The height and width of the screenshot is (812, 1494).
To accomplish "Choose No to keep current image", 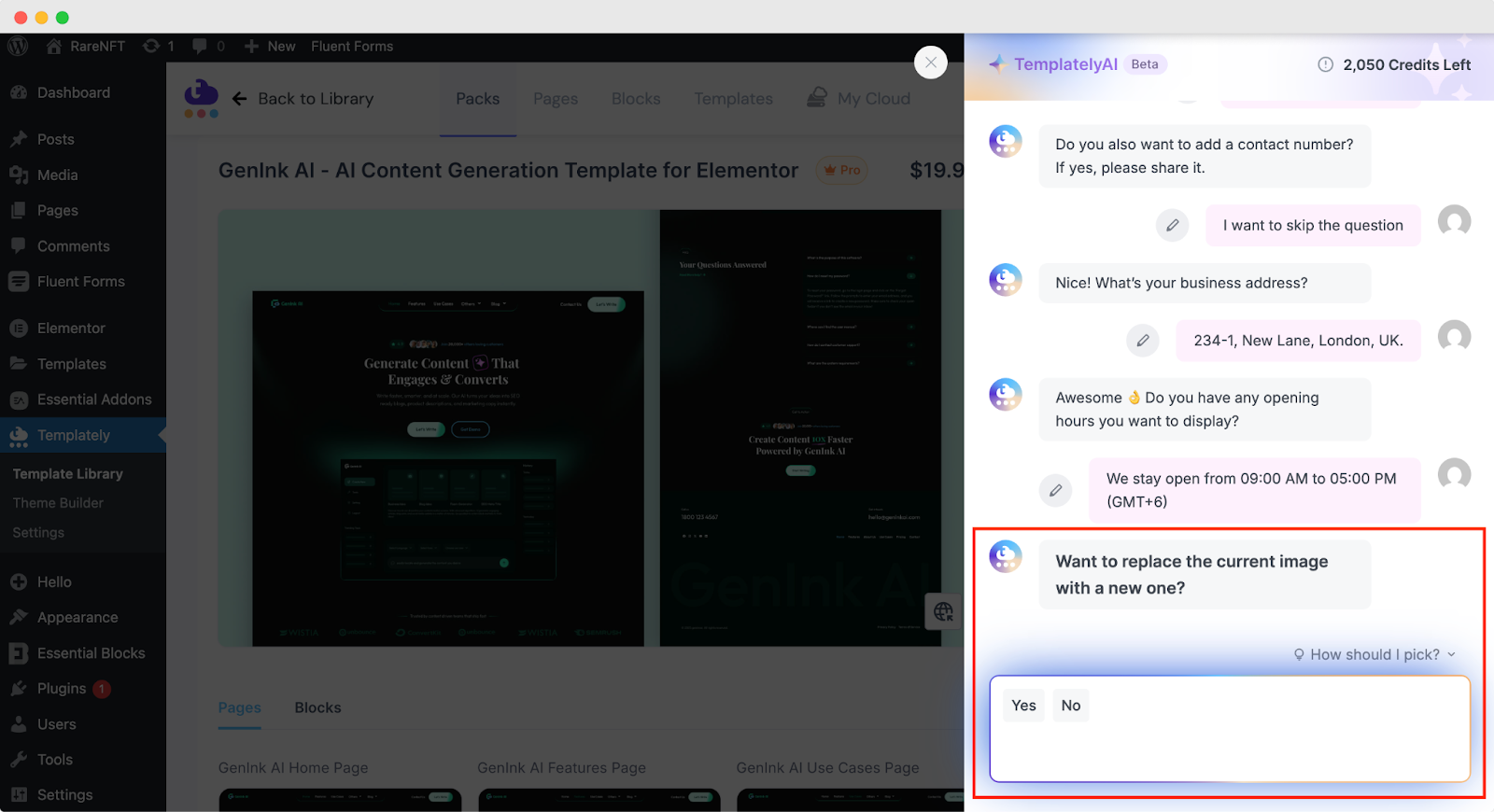I will click(x=1071, y=706).
